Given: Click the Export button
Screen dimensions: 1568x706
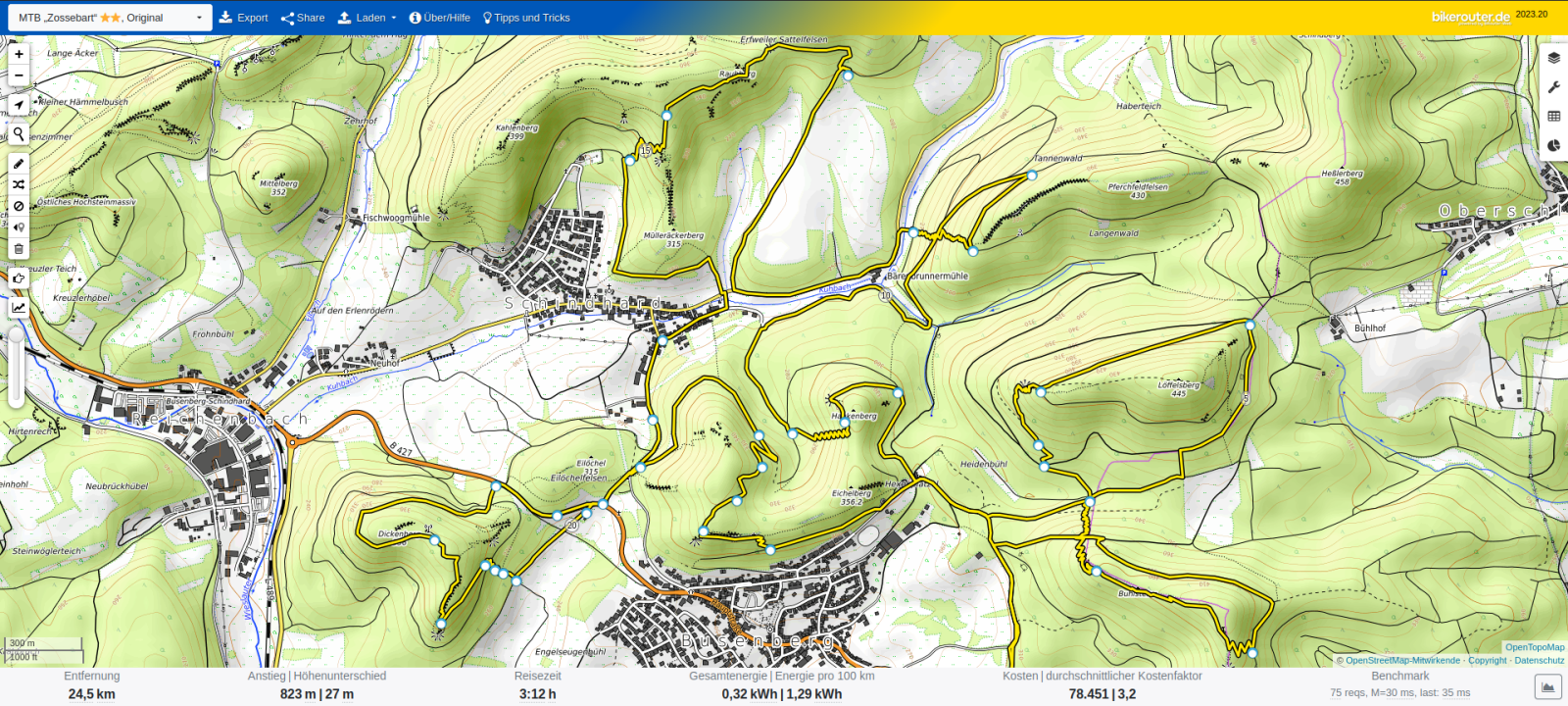Looking at the screenshot, I should 243,18.
